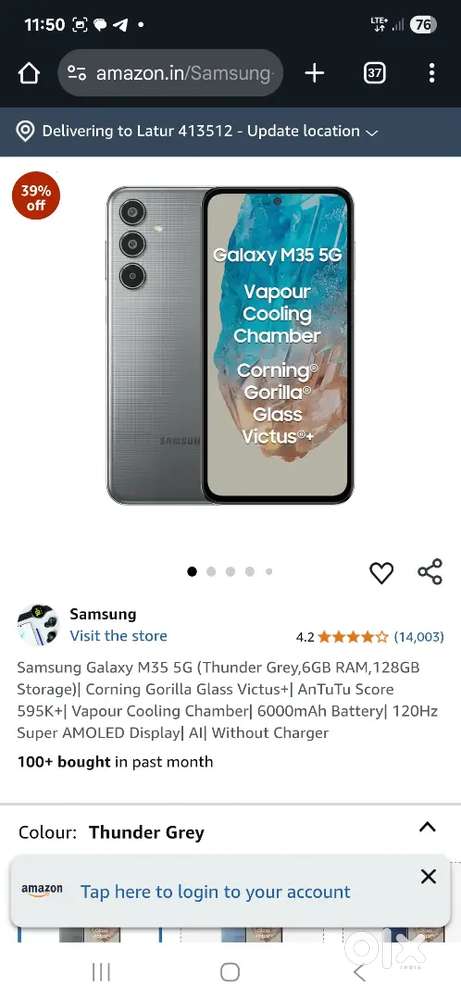
Task: Share the product using share icon
Action: click(x=430, y=571)
